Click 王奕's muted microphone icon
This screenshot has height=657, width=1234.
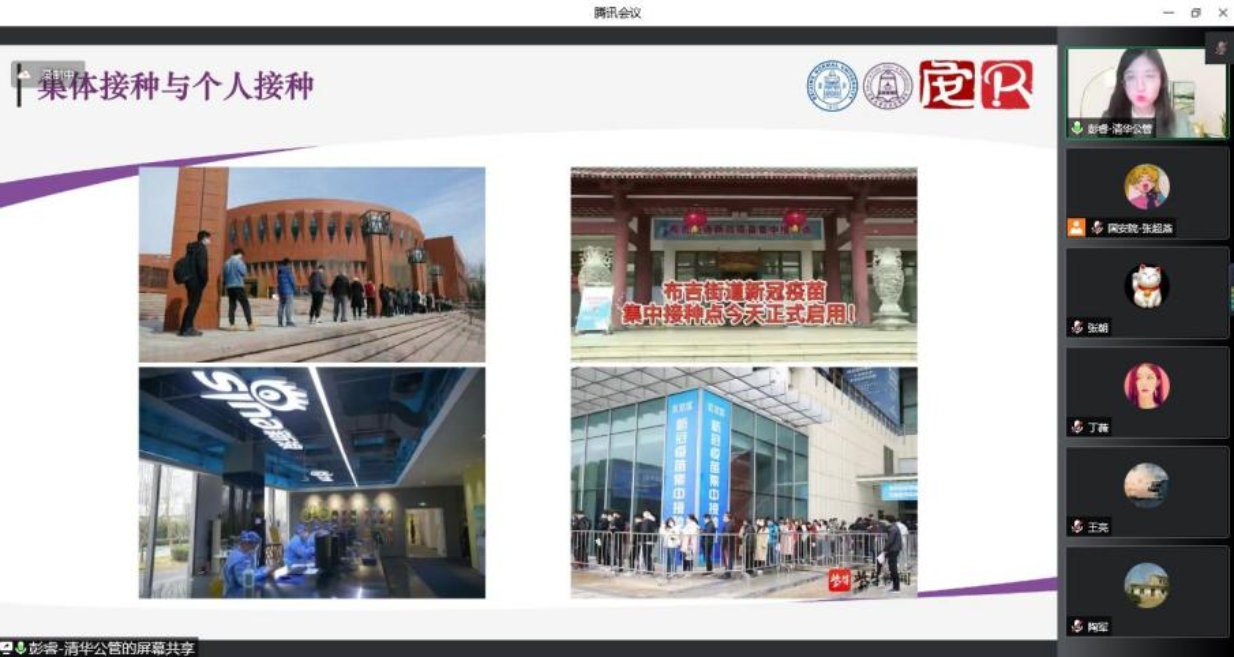1077,527
